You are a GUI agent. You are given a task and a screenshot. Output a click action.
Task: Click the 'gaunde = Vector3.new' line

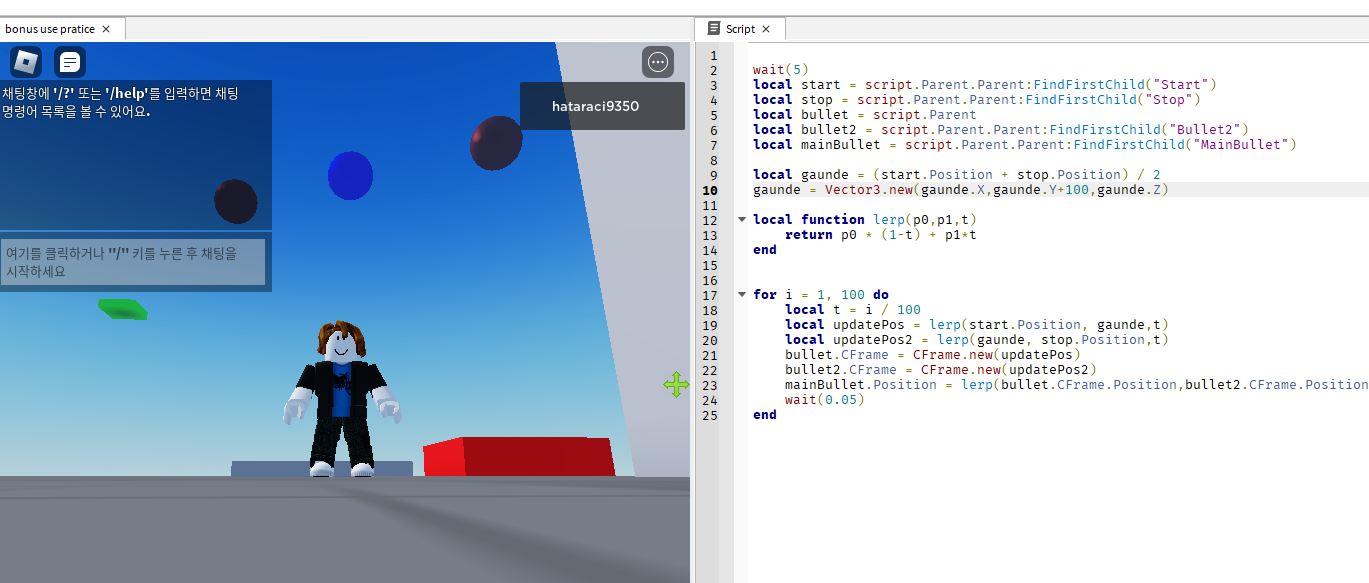(961, 190)
